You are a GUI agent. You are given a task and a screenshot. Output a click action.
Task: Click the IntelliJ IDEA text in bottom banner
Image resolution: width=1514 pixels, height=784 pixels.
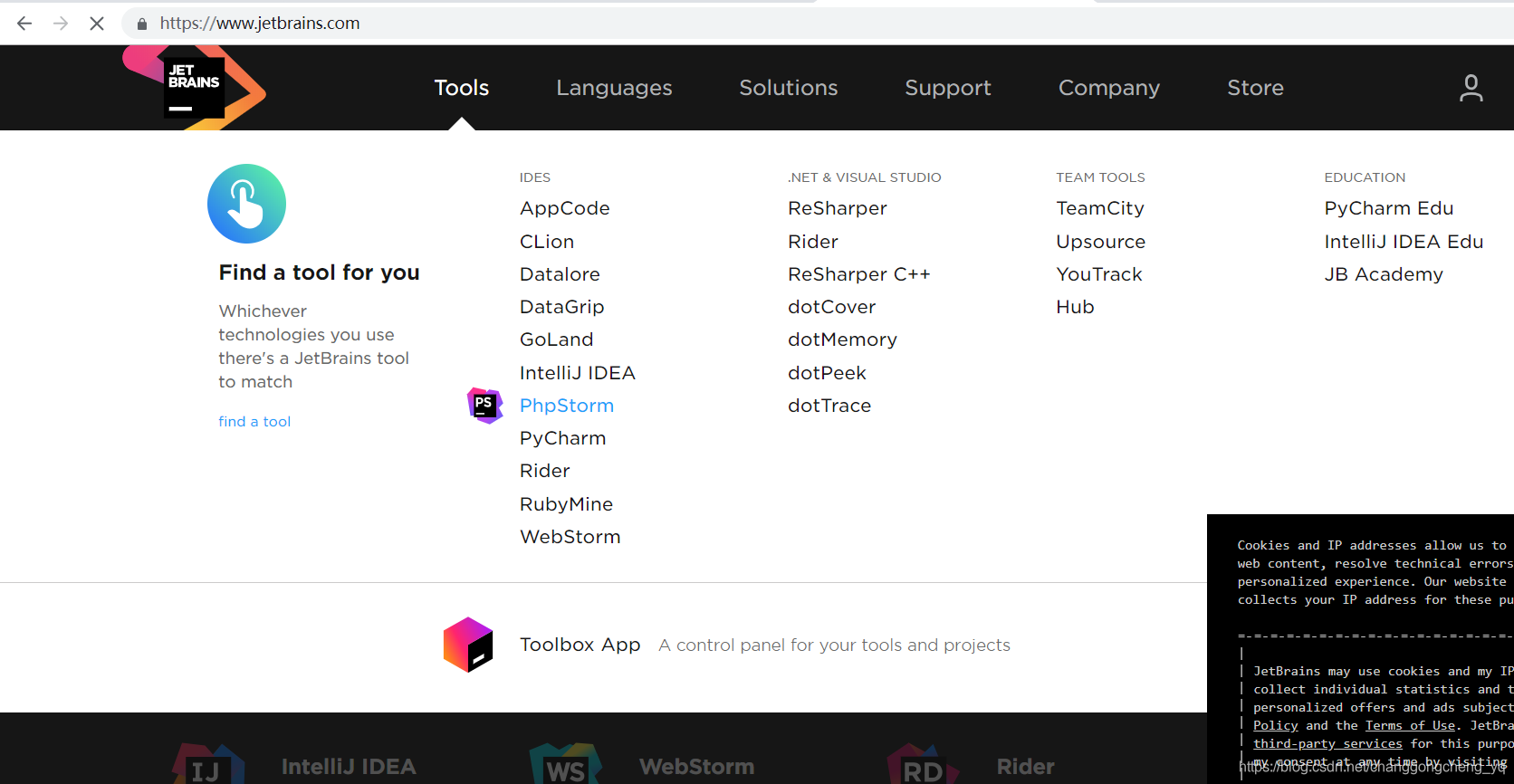click(349, 767)
